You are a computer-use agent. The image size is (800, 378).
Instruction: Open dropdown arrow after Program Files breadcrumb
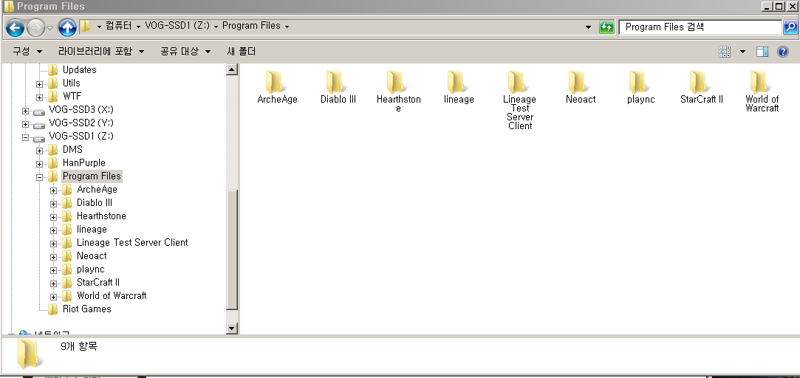tap(287, 27)
